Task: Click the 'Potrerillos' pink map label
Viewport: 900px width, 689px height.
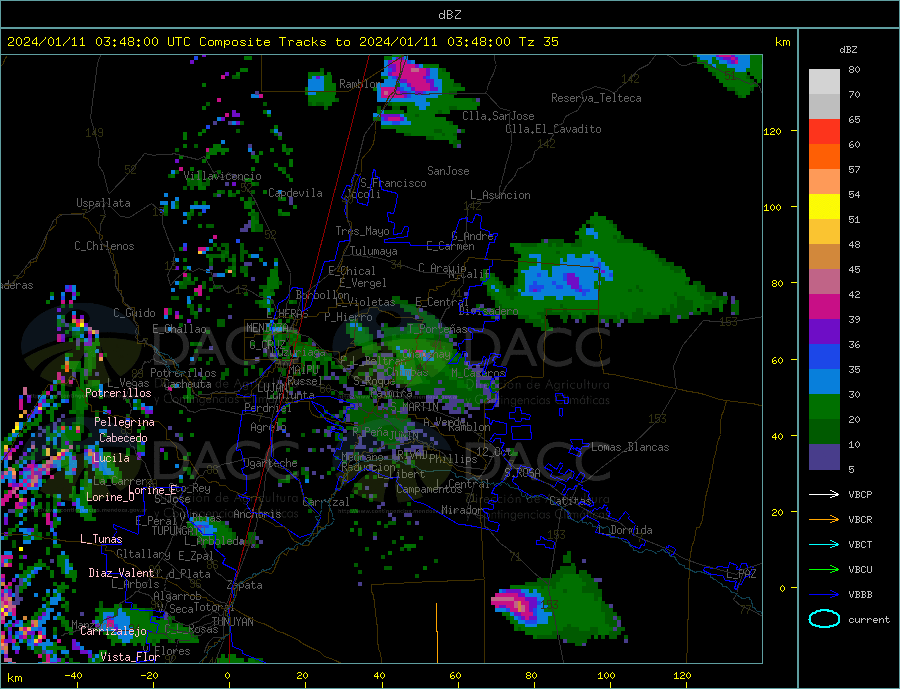Action: coord(118,393)
